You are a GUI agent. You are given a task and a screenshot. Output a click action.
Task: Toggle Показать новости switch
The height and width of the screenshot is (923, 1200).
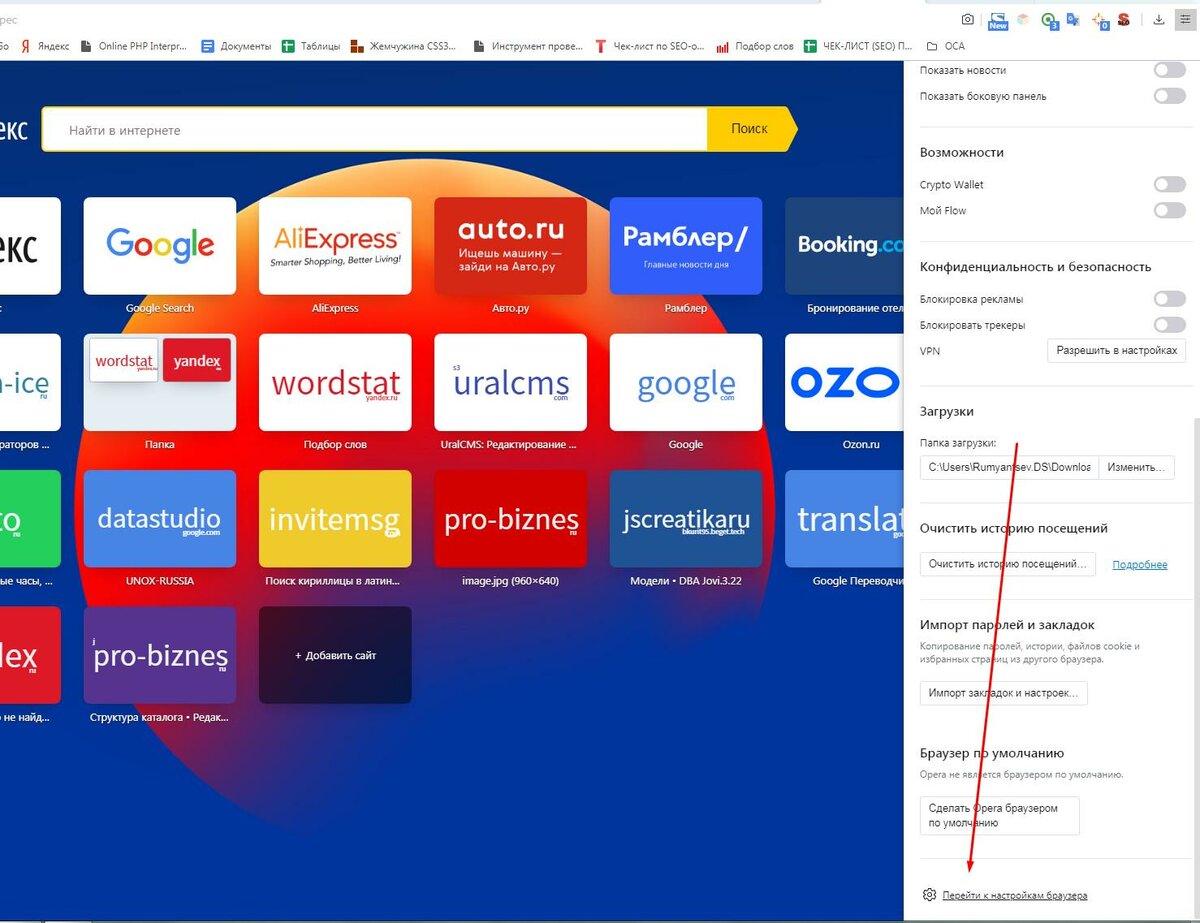pos(1169,70)
